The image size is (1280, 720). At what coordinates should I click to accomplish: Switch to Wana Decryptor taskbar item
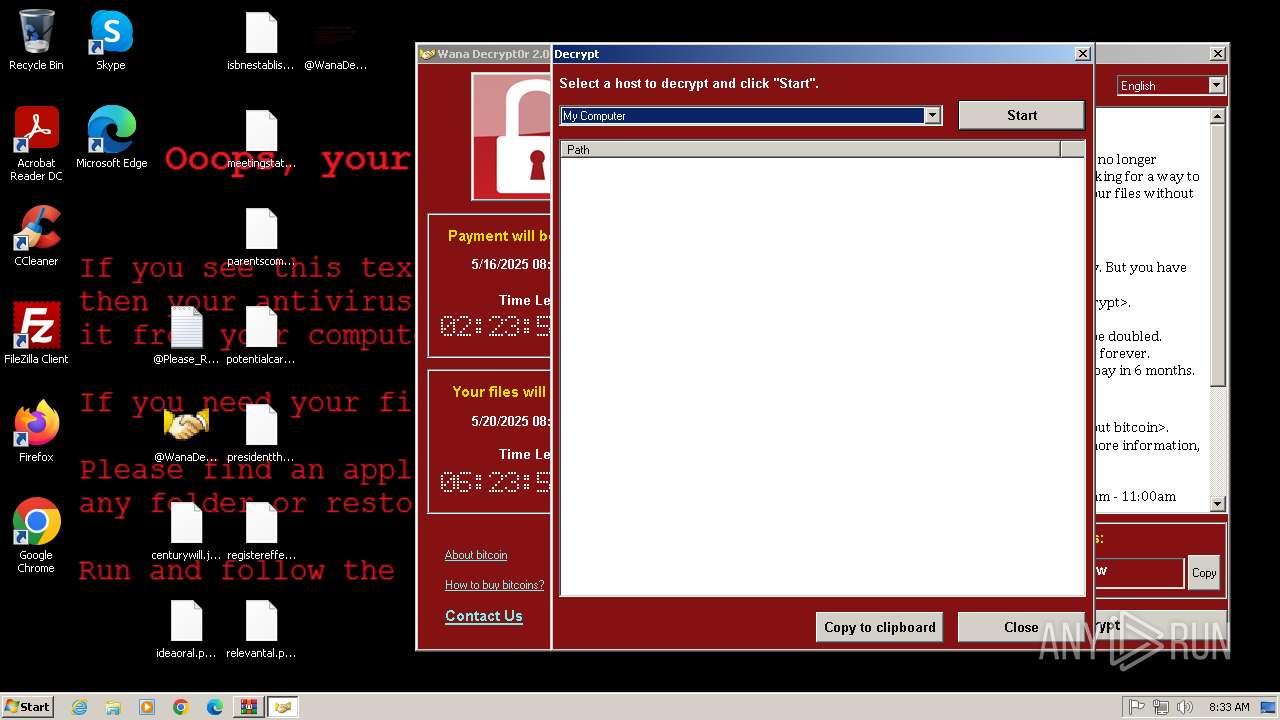pos(283,707)
